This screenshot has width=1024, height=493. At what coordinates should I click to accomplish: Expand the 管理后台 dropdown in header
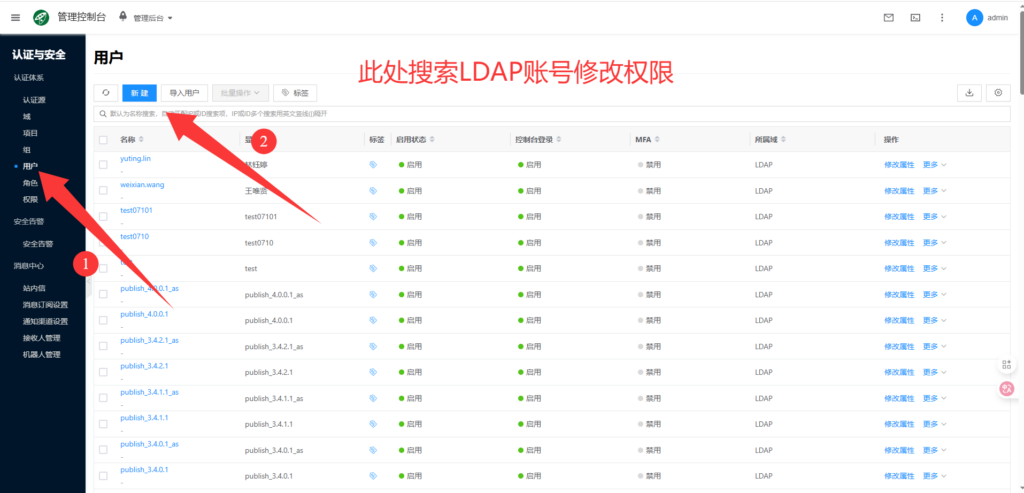[152, 18]
